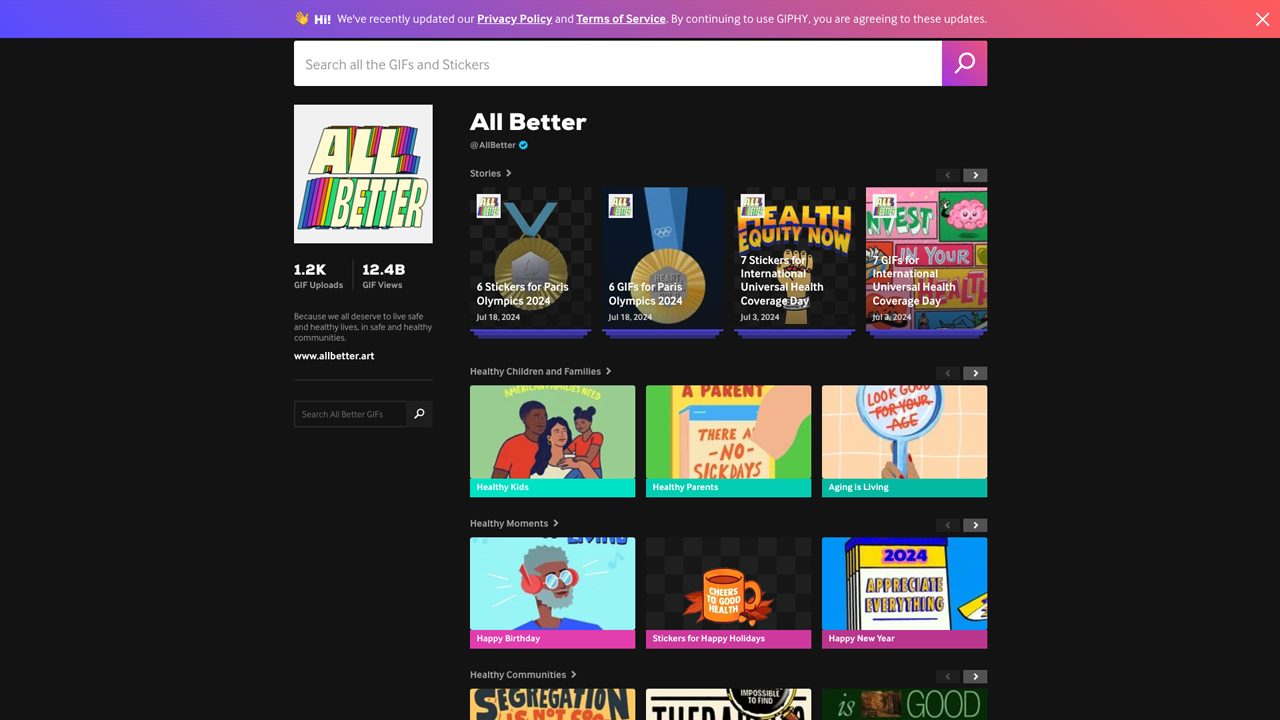
Task: Open the Aging is Living collection
Action: (904, 441)
